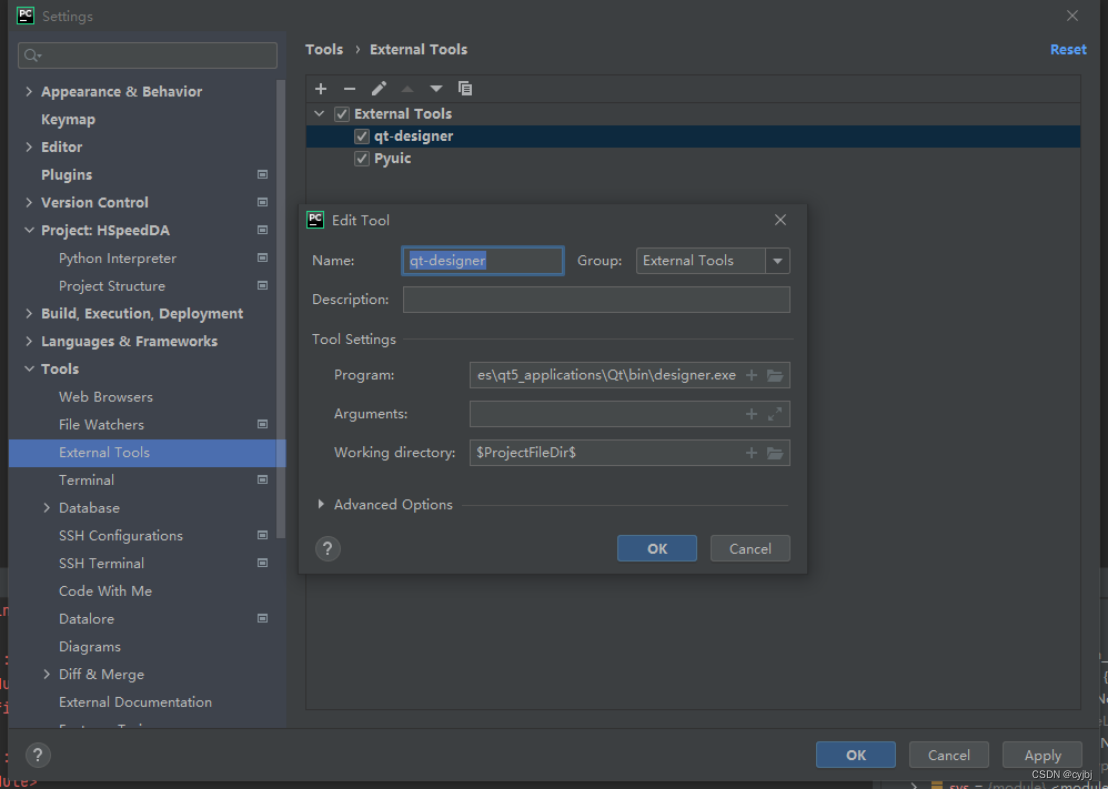Click OK in Edit Tool dialog
Viewport: 1108px width, 790px height.
tap(656, 549)
